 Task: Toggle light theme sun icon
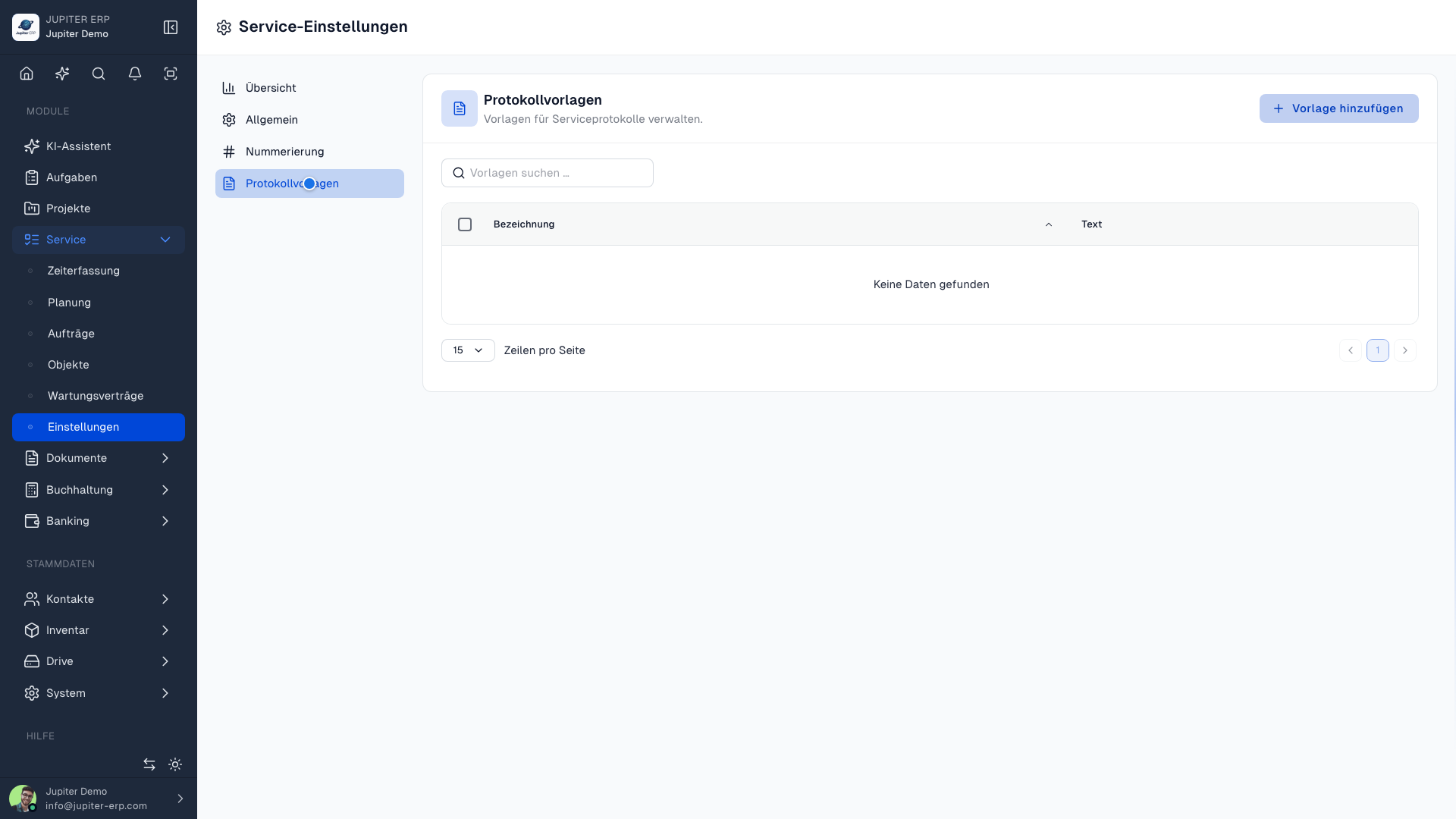[x=175, y=764]
